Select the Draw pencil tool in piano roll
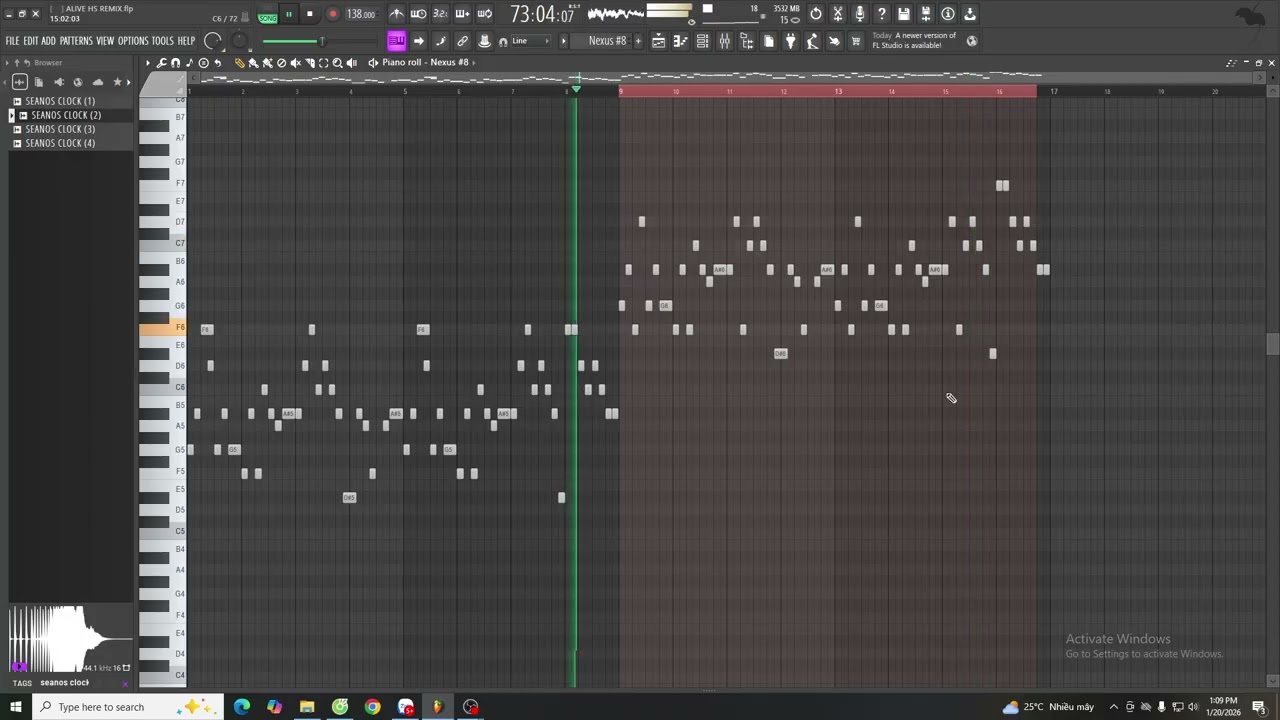The width and height of the screenshot is (1280, 720). (x=240, y=62)
